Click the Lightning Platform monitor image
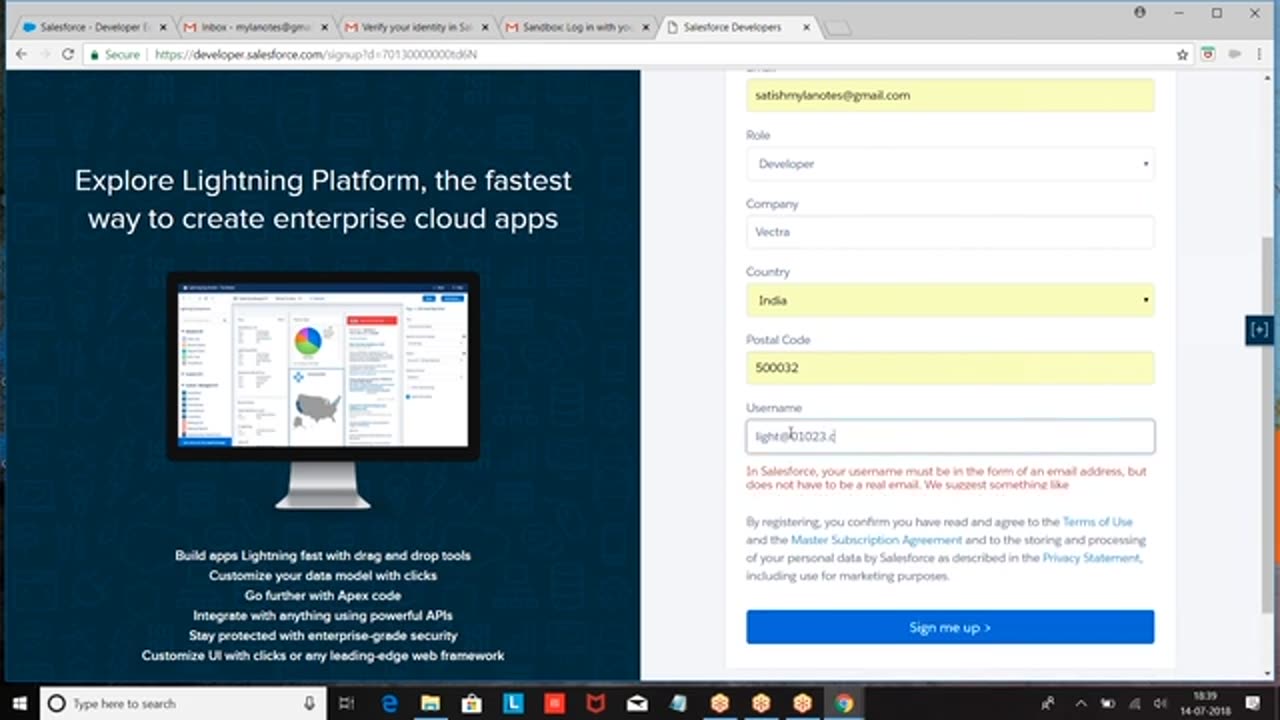This screenshot has height=720, width=1280. pos(323,390)
